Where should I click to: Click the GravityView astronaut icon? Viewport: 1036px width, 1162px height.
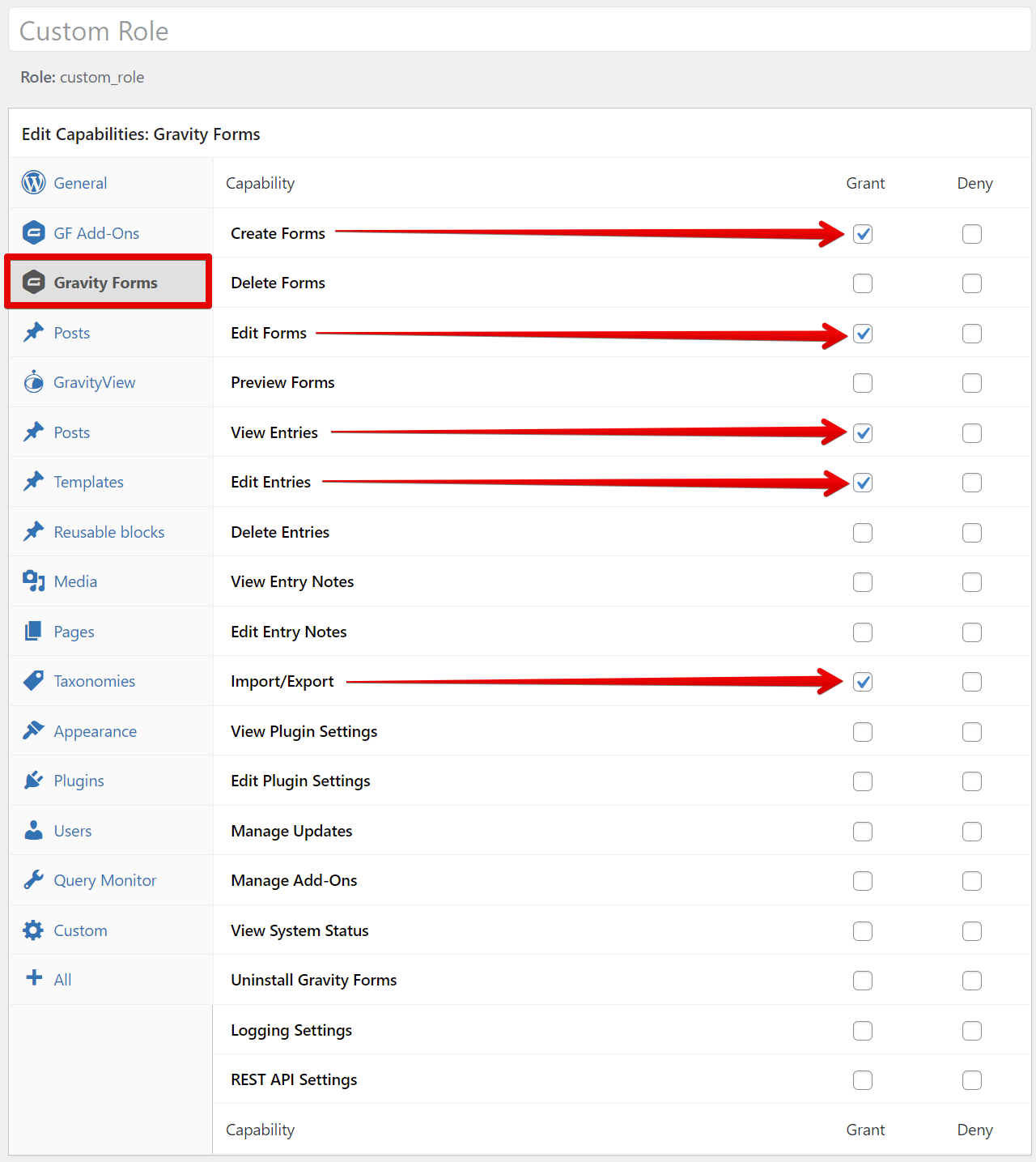point(33,382)
